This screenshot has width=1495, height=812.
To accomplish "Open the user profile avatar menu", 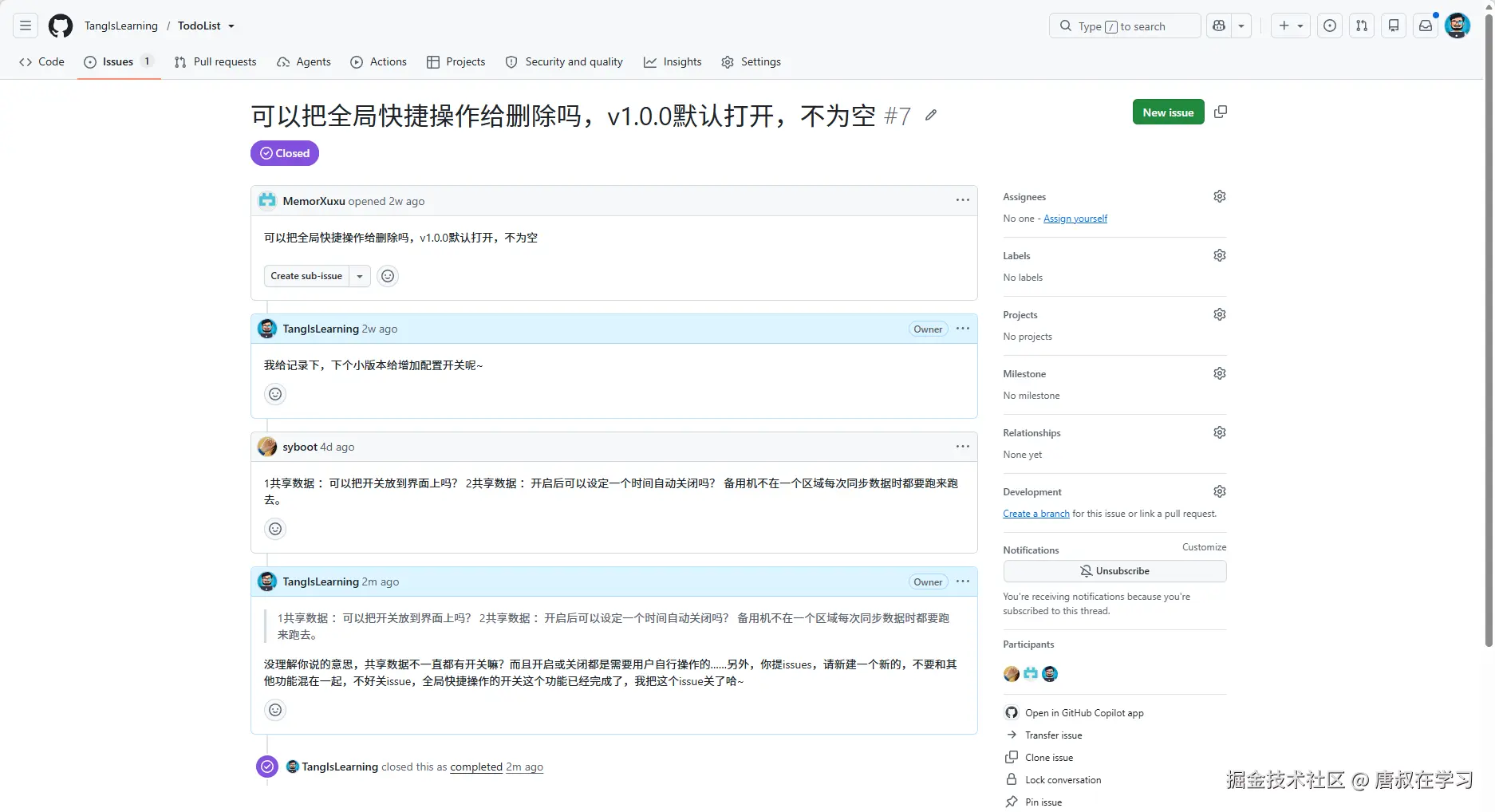I will point(1458,26).
